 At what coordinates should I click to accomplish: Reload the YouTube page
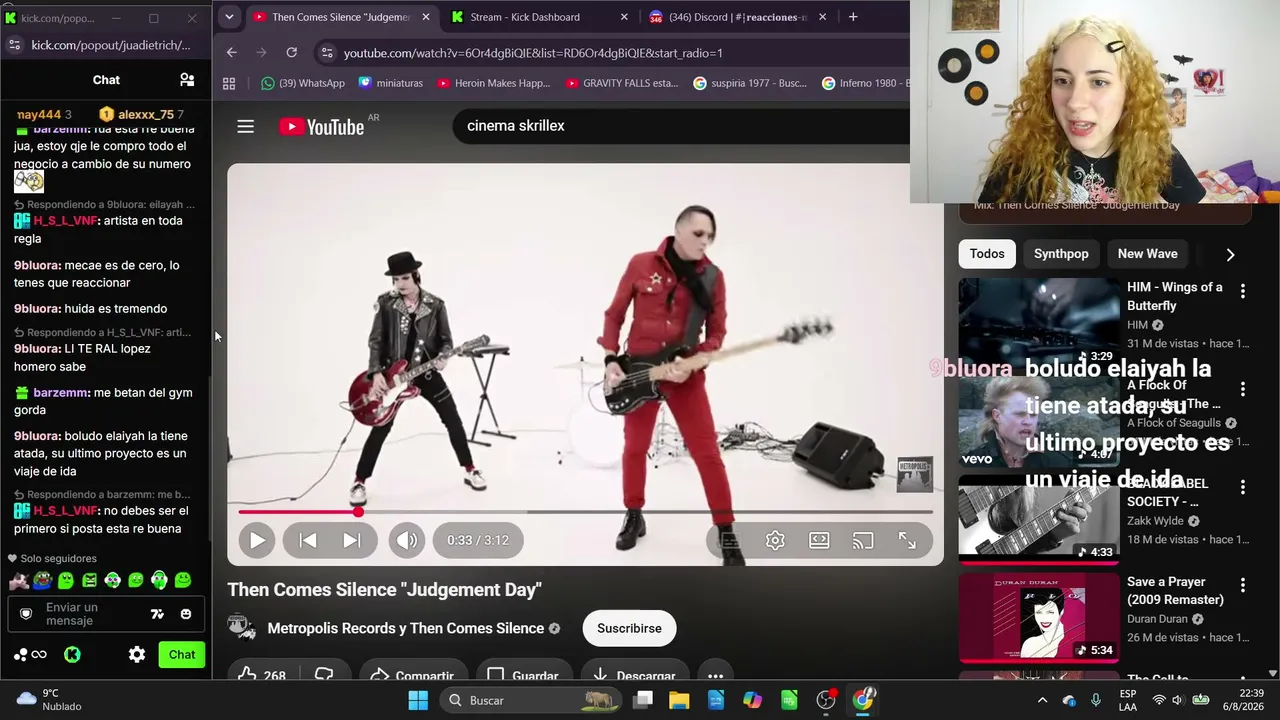pyautogui.click(x=291, y=52)
